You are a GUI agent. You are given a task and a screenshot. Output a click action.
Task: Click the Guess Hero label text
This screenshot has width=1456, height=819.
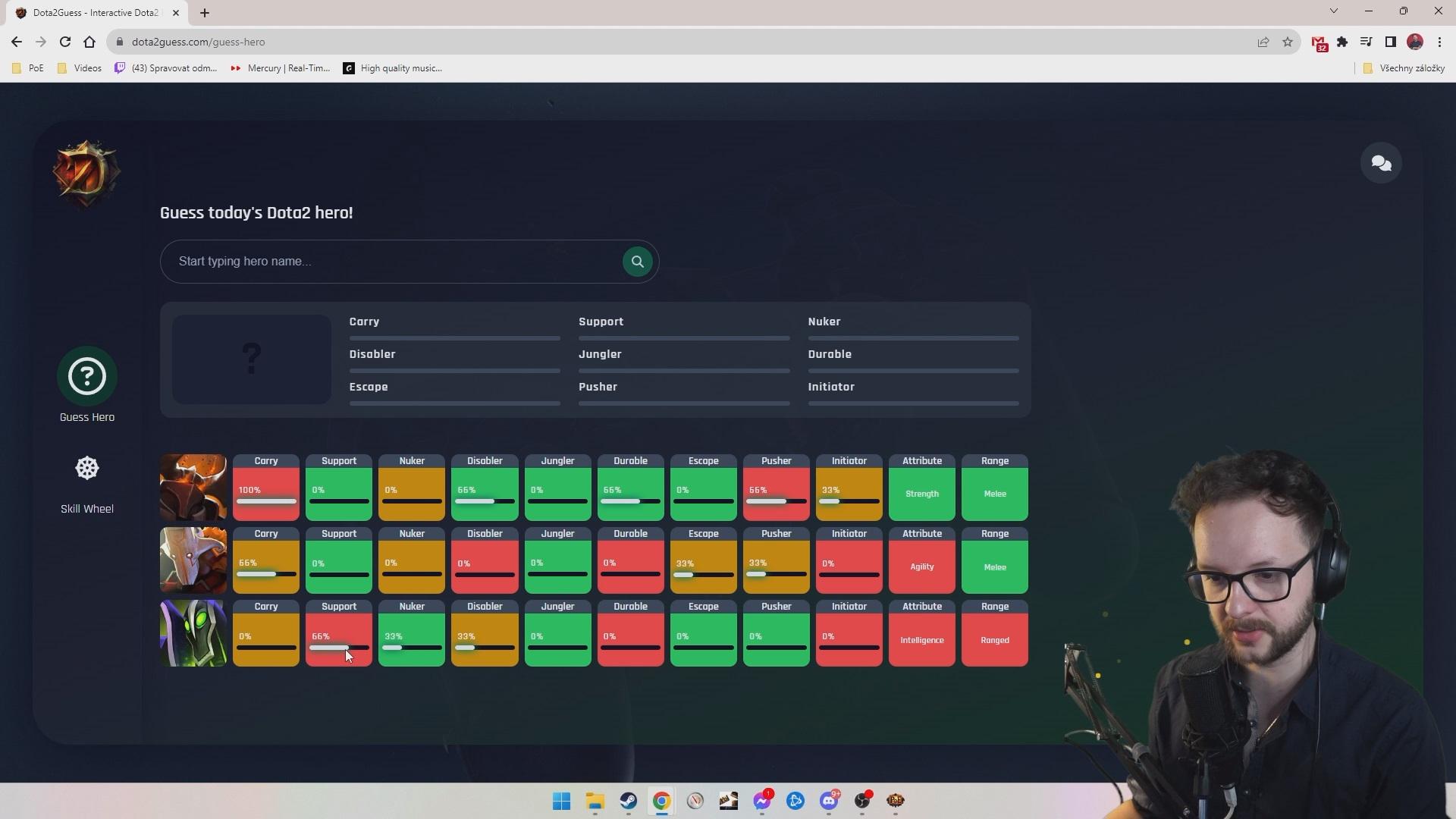coord(87,417)
